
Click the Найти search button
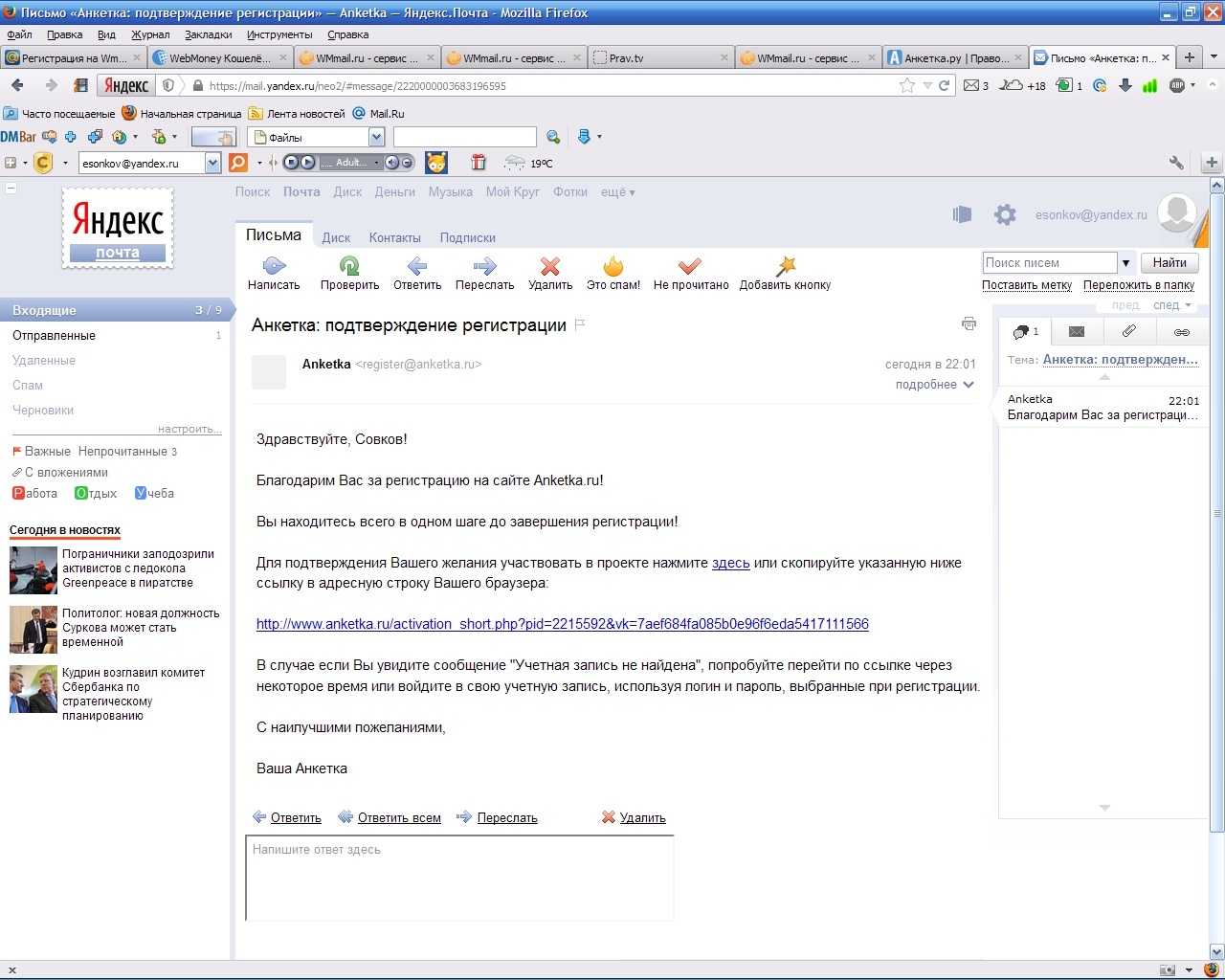click(1169, 262)
